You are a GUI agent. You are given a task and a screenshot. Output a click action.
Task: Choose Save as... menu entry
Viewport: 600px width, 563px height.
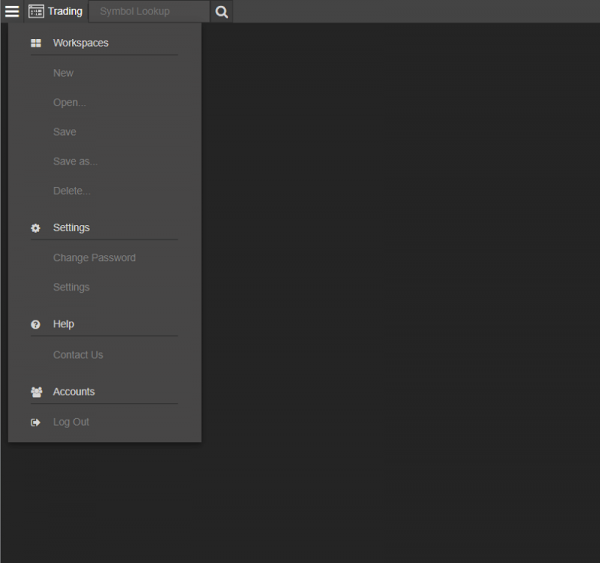click(75, 162)
